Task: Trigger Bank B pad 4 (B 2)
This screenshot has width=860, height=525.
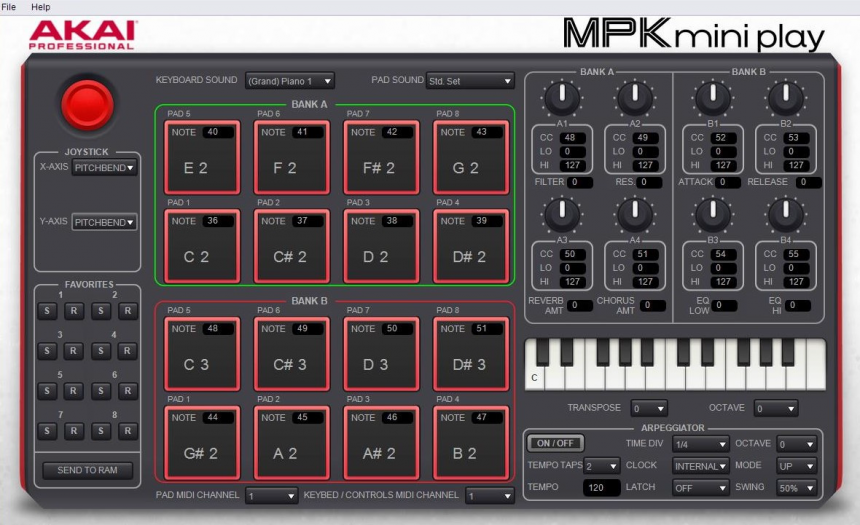Action: (471, 443)
